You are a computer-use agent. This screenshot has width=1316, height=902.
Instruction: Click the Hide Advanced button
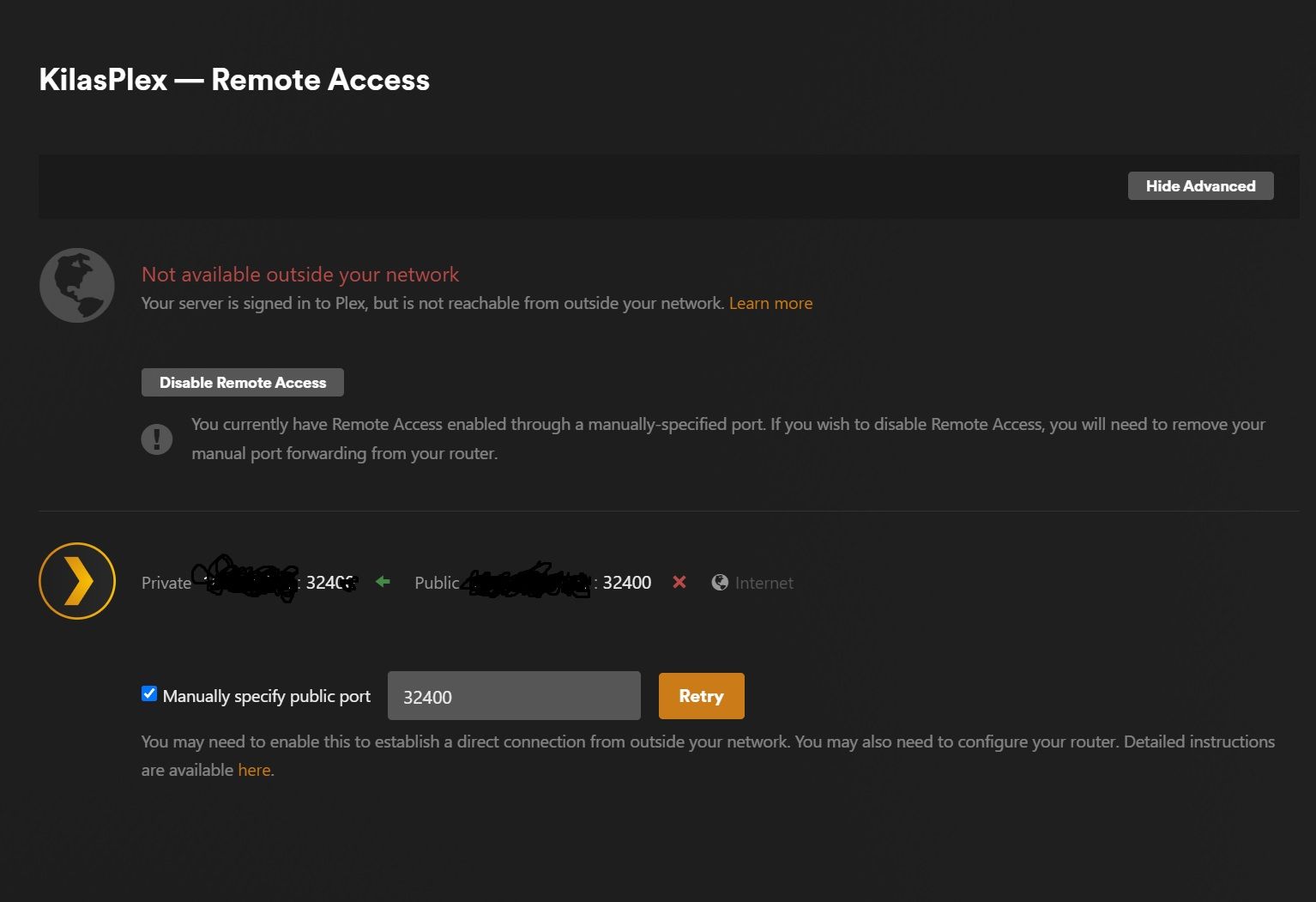click(1200, 186)
